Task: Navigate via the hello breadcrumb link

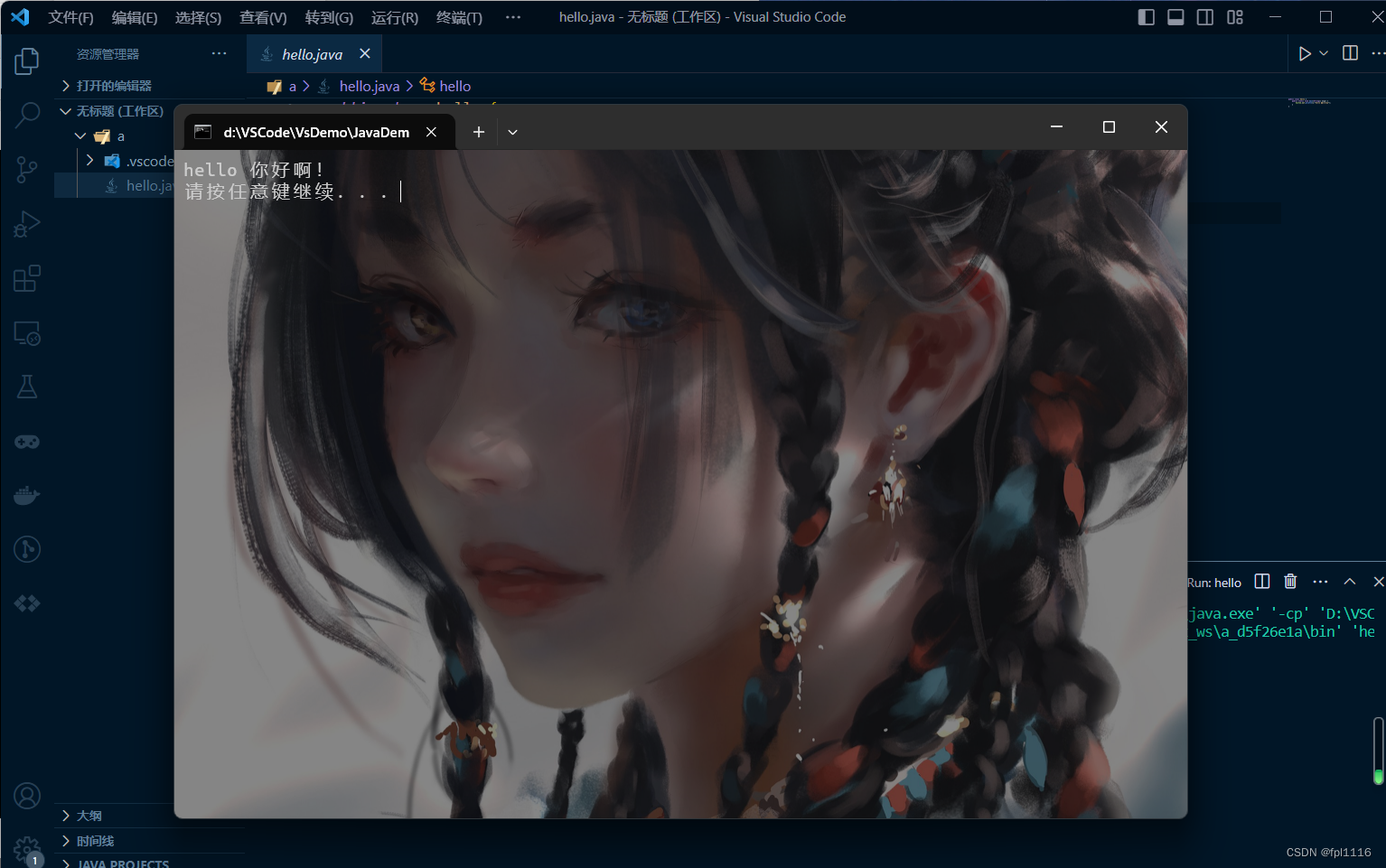Action: click(x=454, y=86)
